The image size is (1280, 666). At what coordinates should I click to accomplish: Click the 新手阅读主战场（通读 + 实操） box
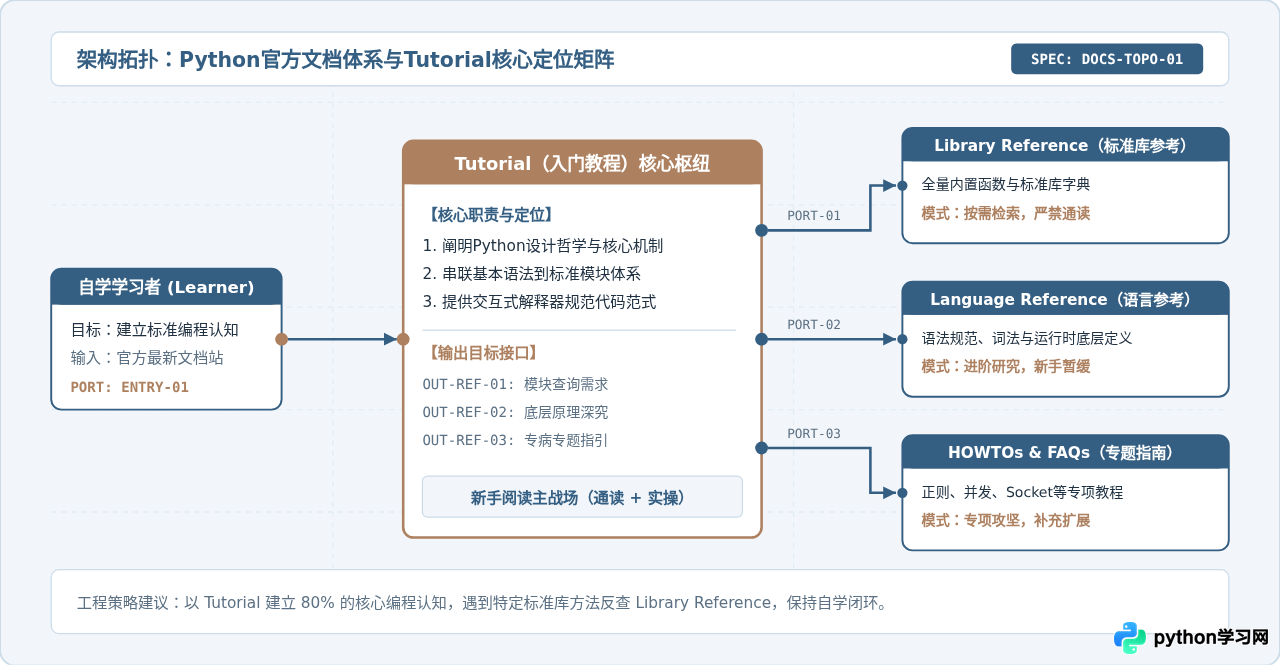582,497
